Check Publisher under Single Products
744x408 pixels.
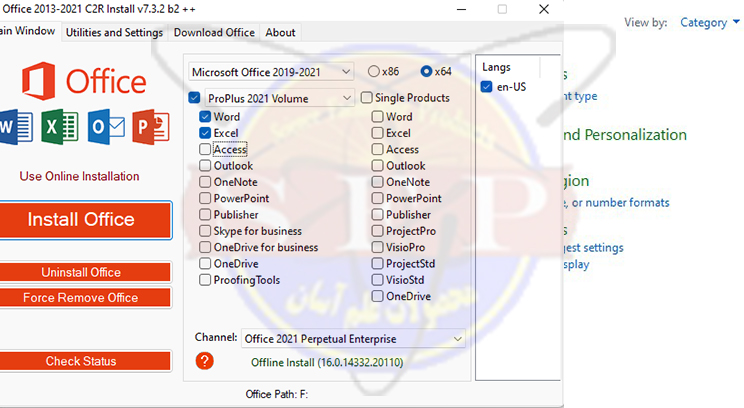377,214
